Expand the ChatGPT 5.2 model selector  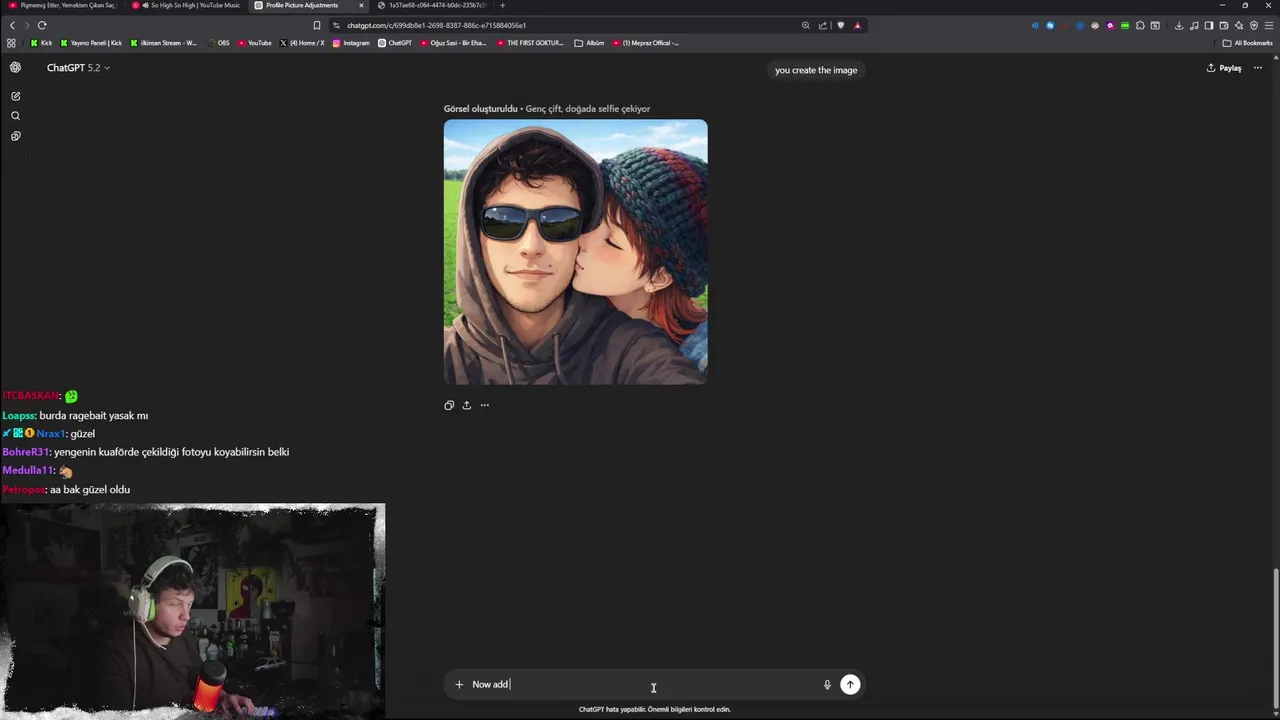[x=78, y=67]
